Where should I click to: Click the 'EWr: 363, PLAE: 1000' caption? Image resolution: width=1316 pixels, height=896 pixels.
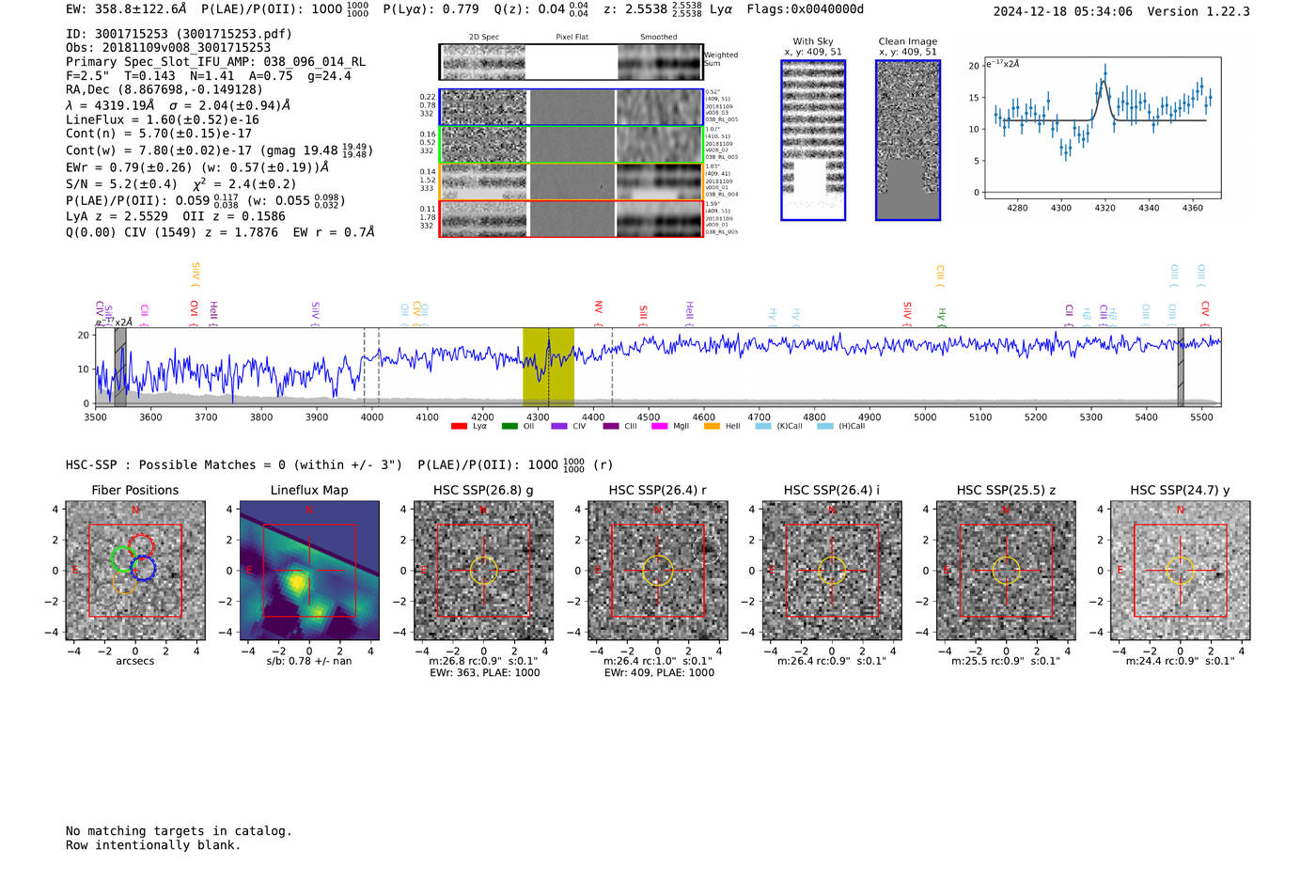pyautogui.click(x=484, y=673)
